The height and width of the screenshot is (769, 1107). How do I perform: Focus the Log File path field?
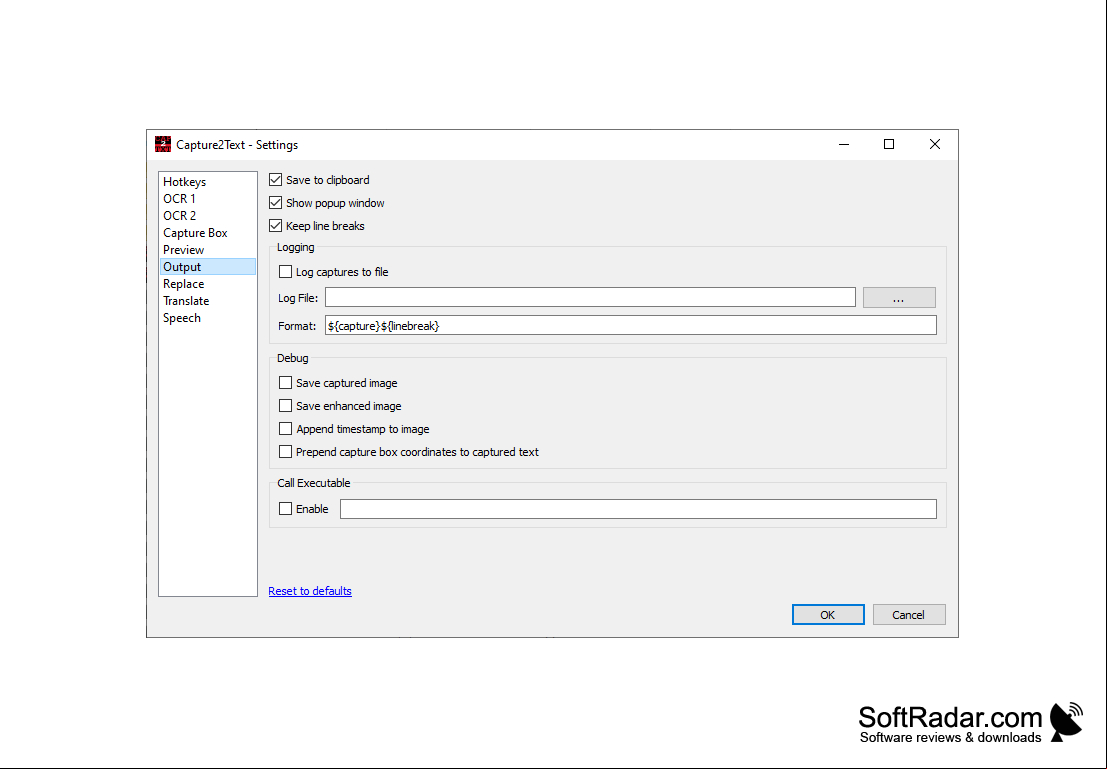pyautogui.click(x=590, y=297)
